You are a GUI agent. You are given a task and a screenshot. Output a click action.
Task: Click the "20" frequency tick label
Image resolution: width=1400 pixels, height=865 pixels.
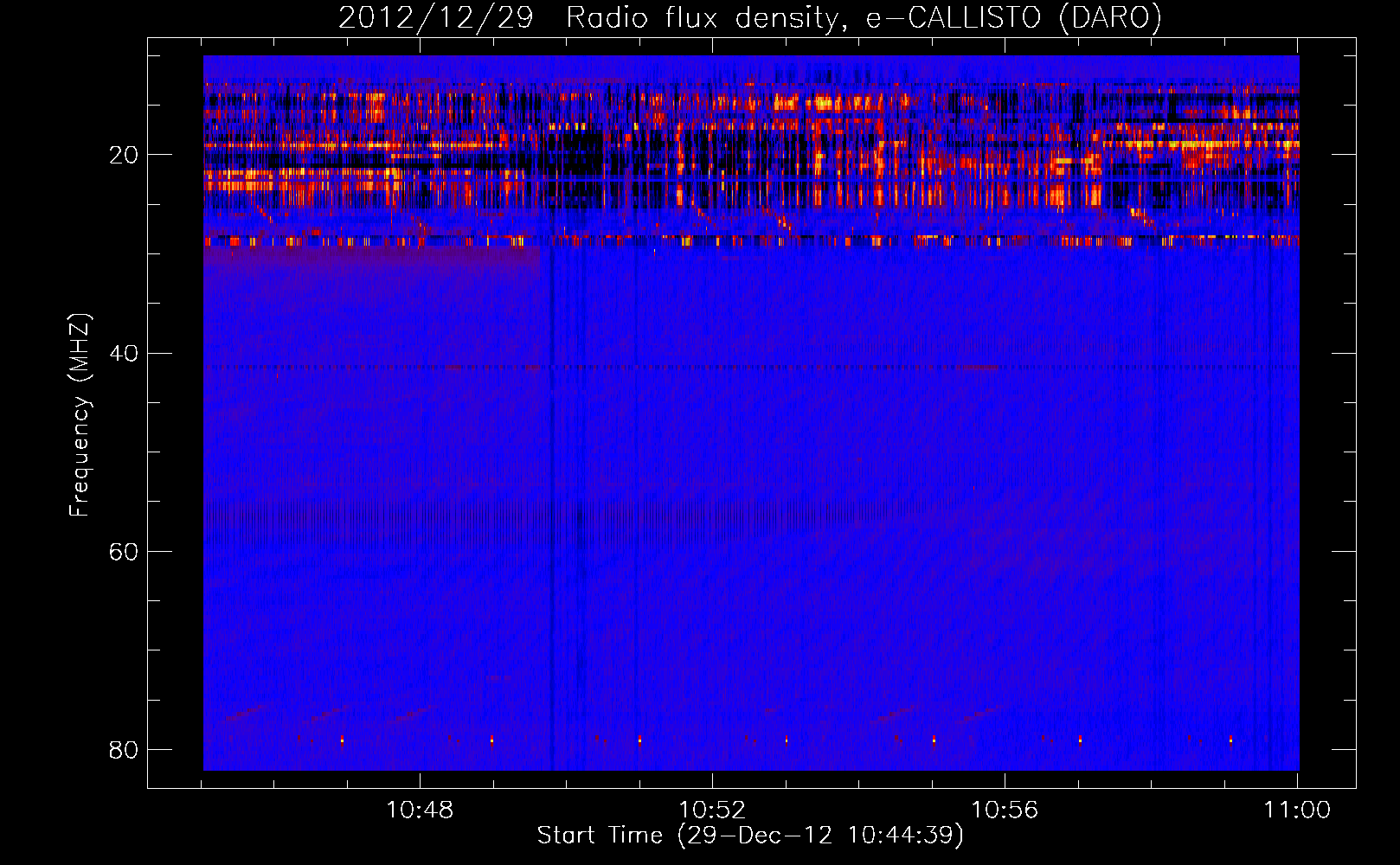[x=124, y=155]
